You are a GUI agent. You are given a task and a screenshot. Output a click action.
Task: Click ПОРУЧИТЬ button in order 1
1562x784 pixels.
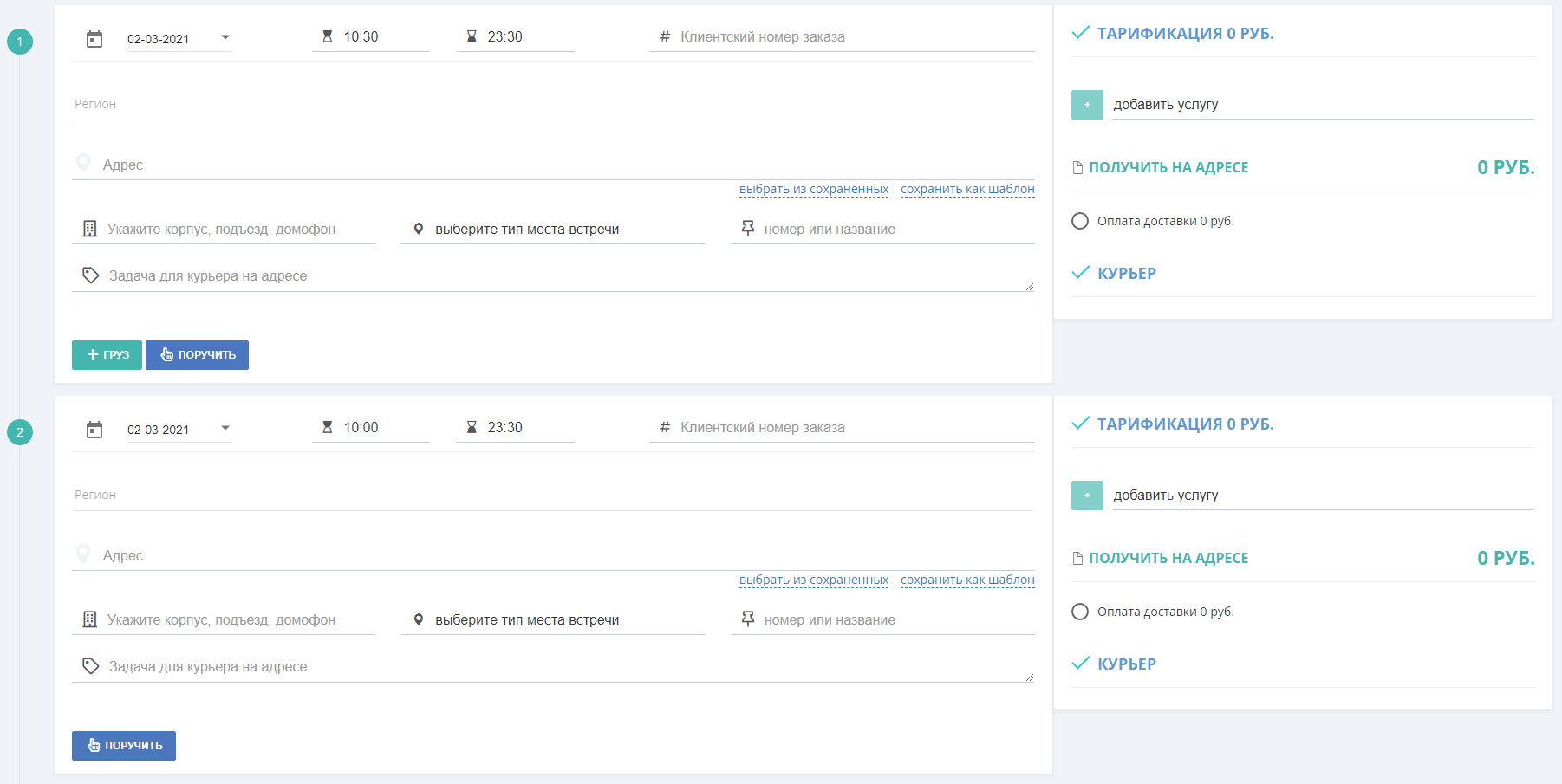197,355
